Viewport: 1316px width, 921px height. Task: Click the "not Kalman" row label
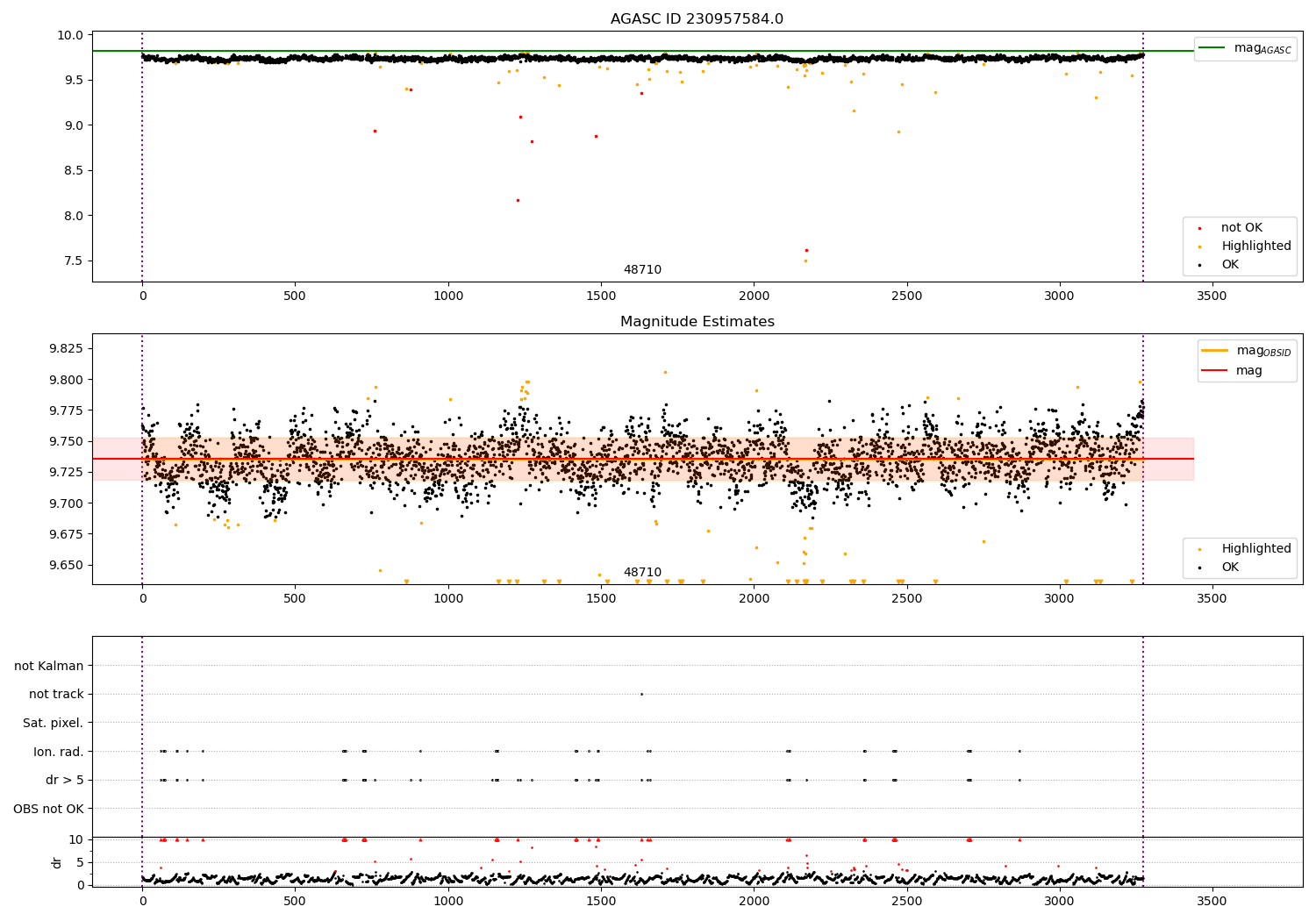click(49, 666)
